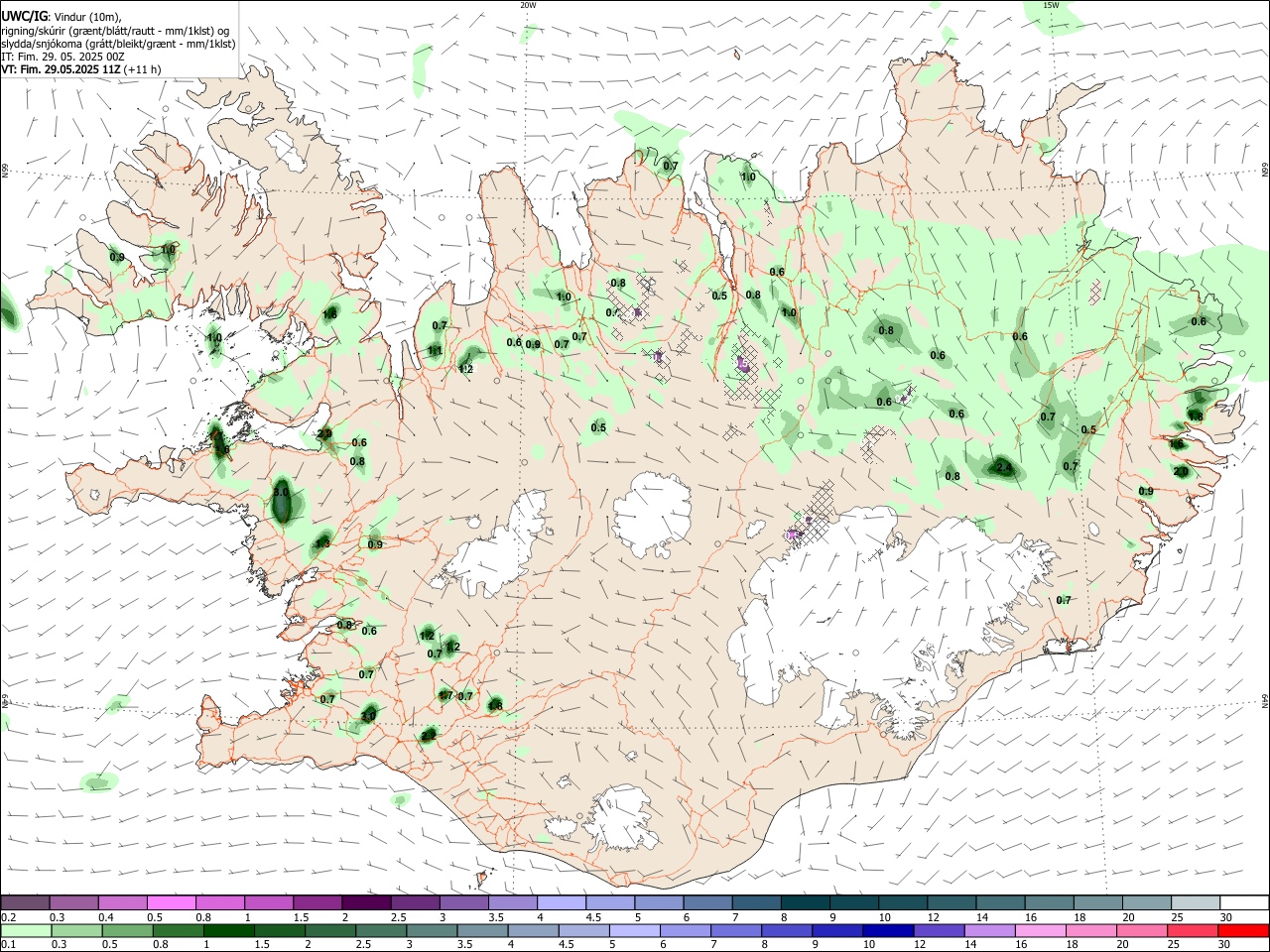Image resolution: width=1270 pixels, height=952 pixels.
Task: Click the '2.2' precipitation value on the map
Action: tap(429, 736)
